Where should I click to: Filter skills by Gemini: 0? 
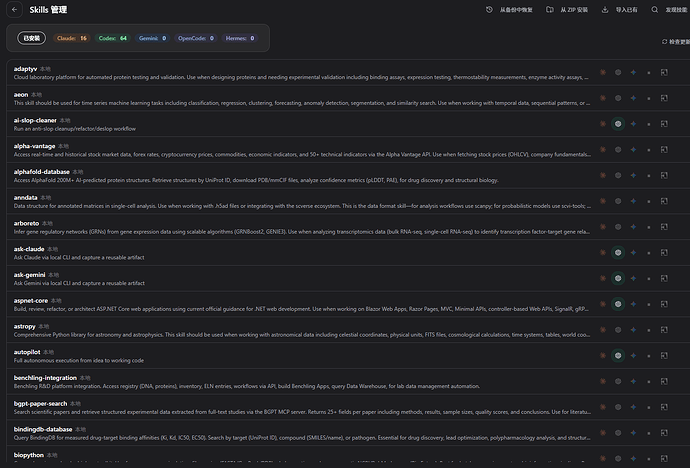(x=152, y=38)
